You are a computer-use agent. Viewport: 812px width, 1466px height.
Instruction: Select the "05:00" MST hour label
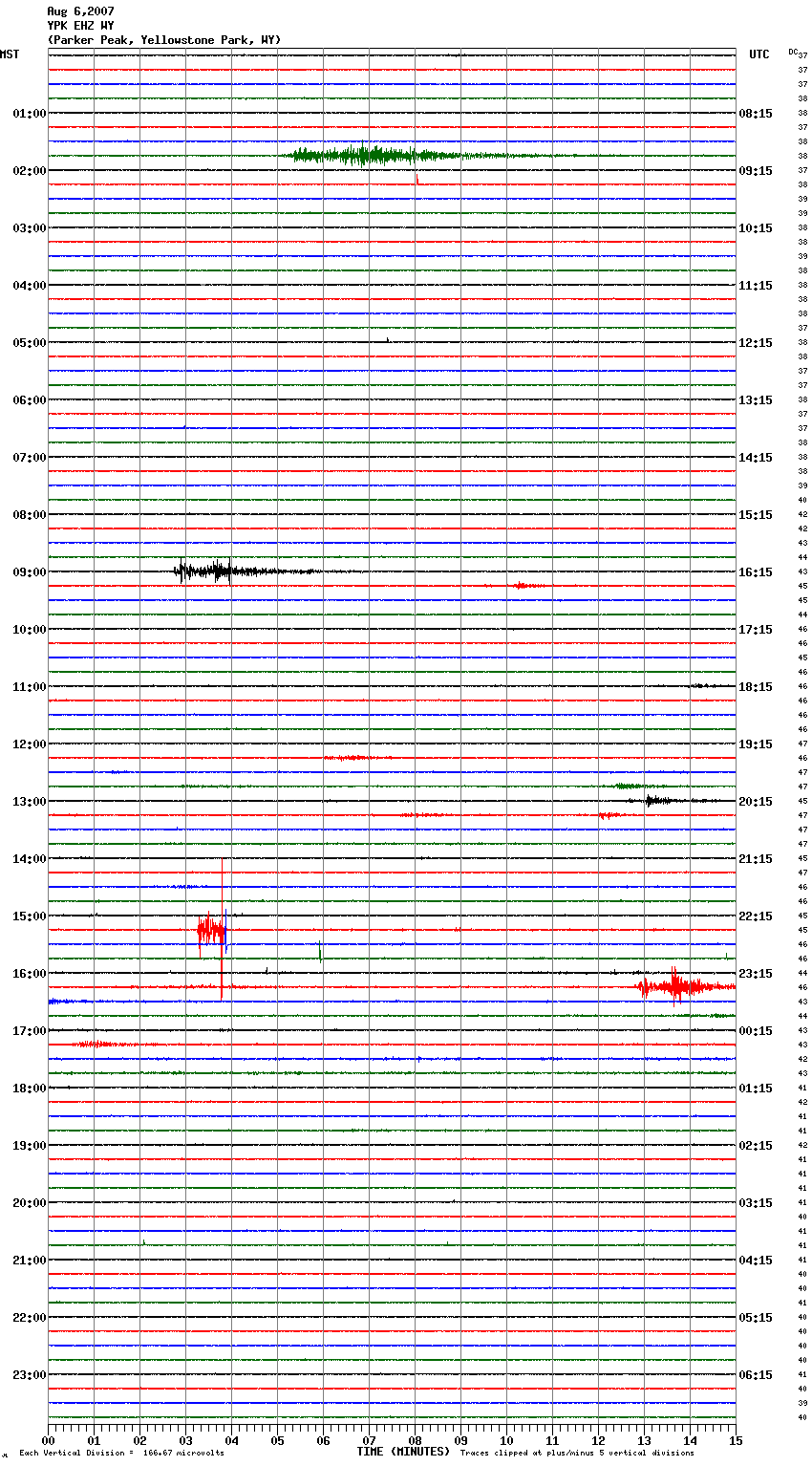(30, 343)
